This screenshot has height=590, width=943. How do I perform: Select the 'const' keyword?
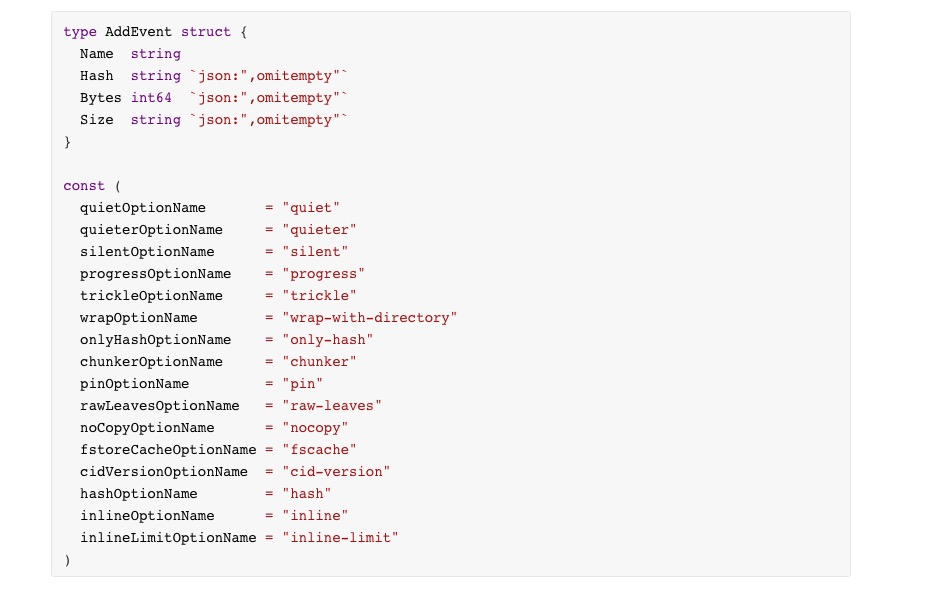click(84, 186)
